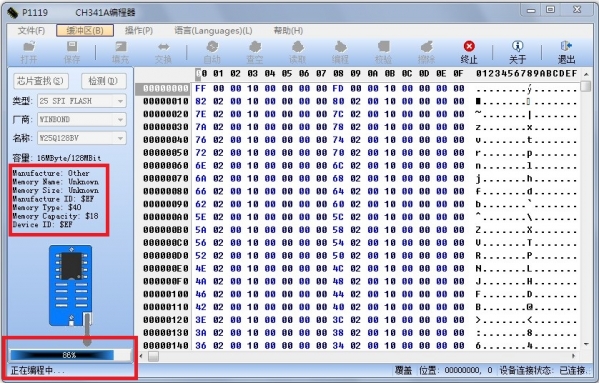Click the 检测 detect button
The width and height of the screenshot is (599, 383).
[x=104, y=81]
